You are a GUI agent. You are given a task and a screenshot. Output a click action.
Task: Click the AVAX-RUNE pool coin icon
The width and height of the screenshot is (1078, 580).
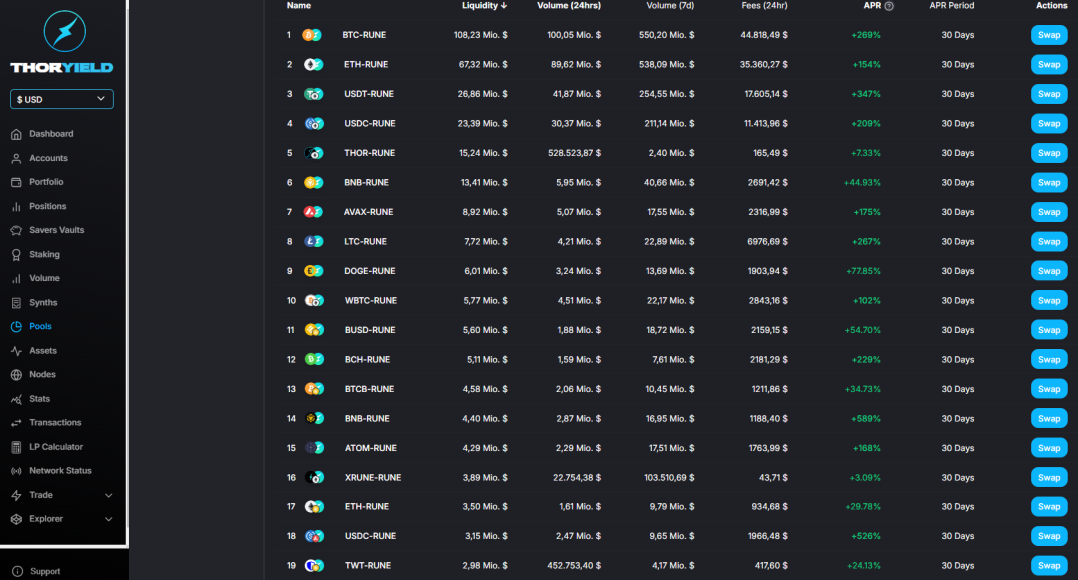coord(314,212)
